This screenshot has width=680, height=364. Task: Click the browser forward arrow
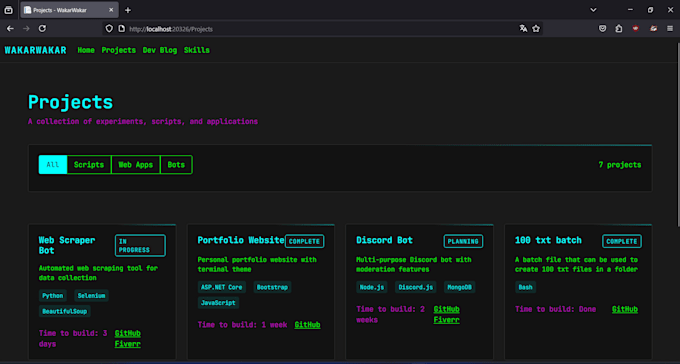coord(26,29)
